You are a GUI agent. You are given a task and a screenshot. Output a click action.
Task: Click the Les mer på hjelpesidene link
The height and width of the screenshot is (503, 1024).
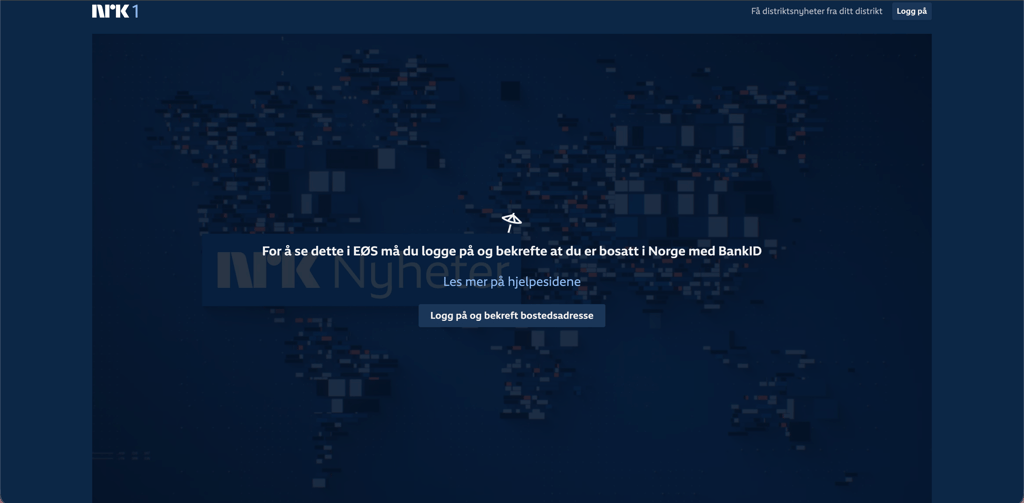512,282
